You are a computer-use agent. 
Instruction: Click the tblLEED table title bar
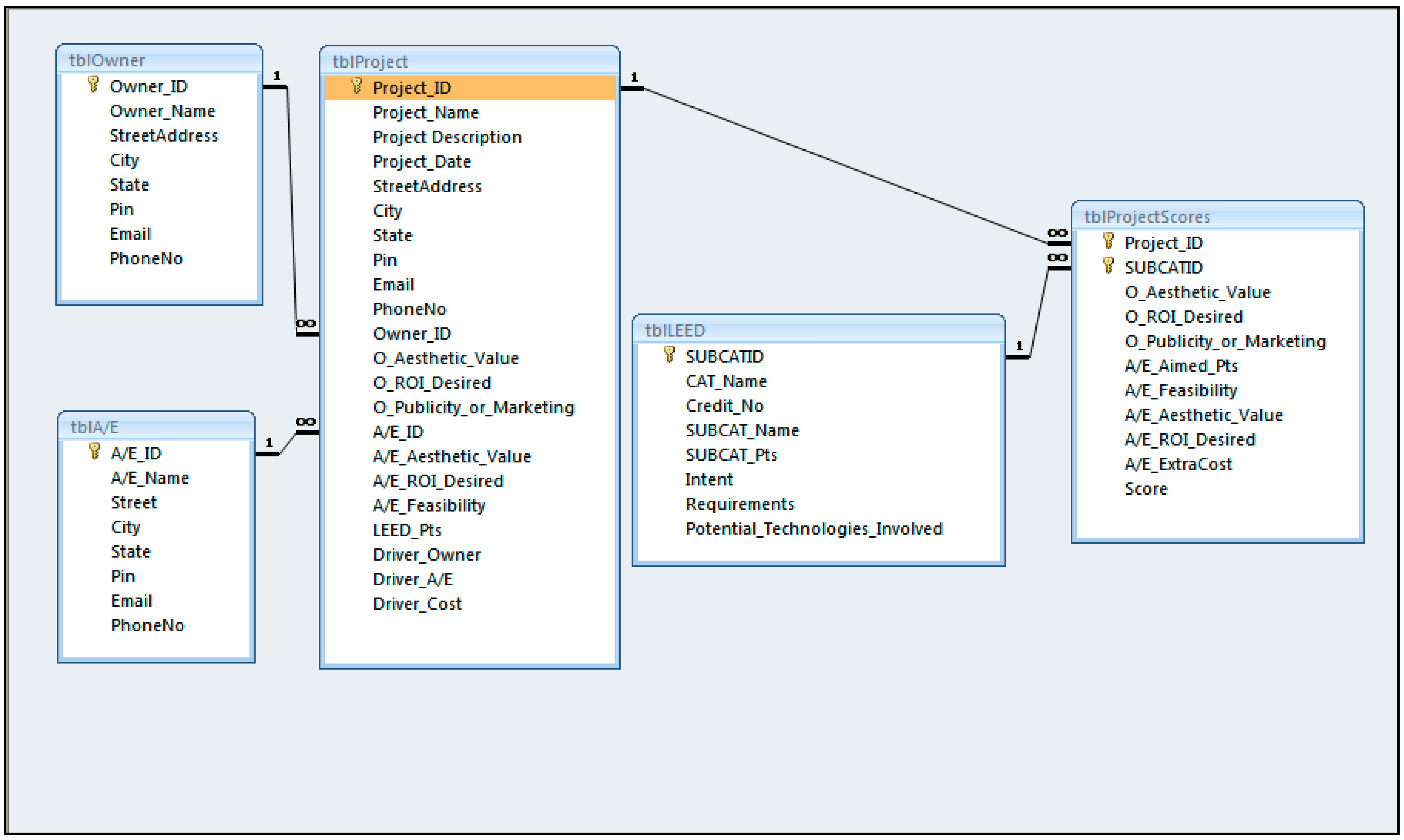click(818, 330)
